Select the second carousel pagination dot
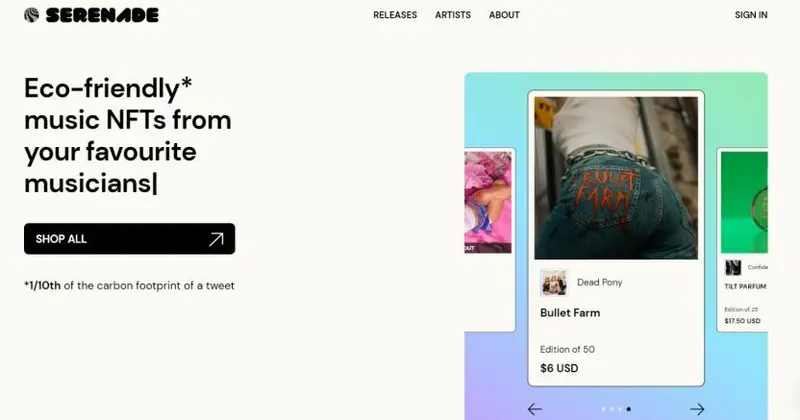The image size is (800, 420). pos(612,409)
